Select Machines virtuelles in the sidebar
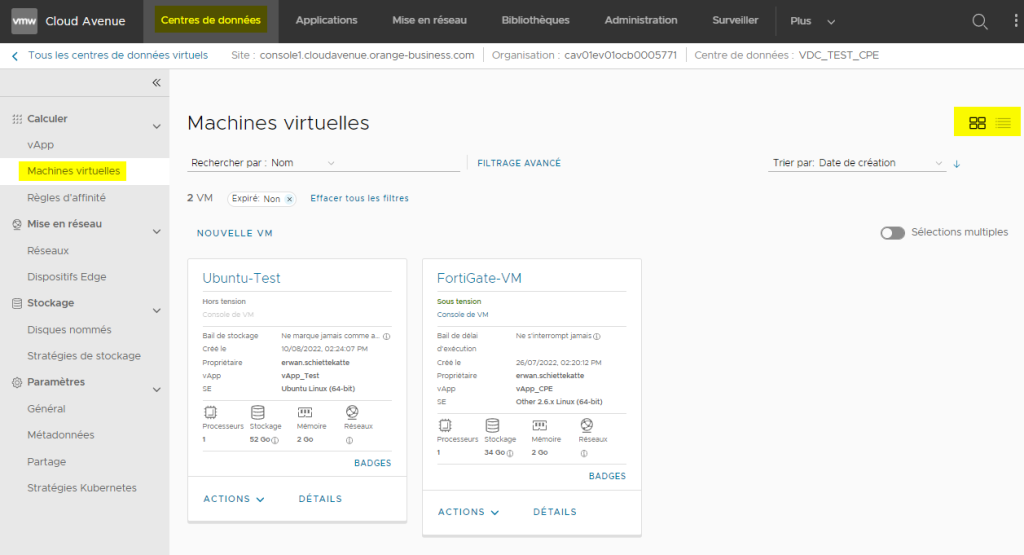Image resolution: width=1024 pixels, height=555 pixels. [x=73, y=171]
